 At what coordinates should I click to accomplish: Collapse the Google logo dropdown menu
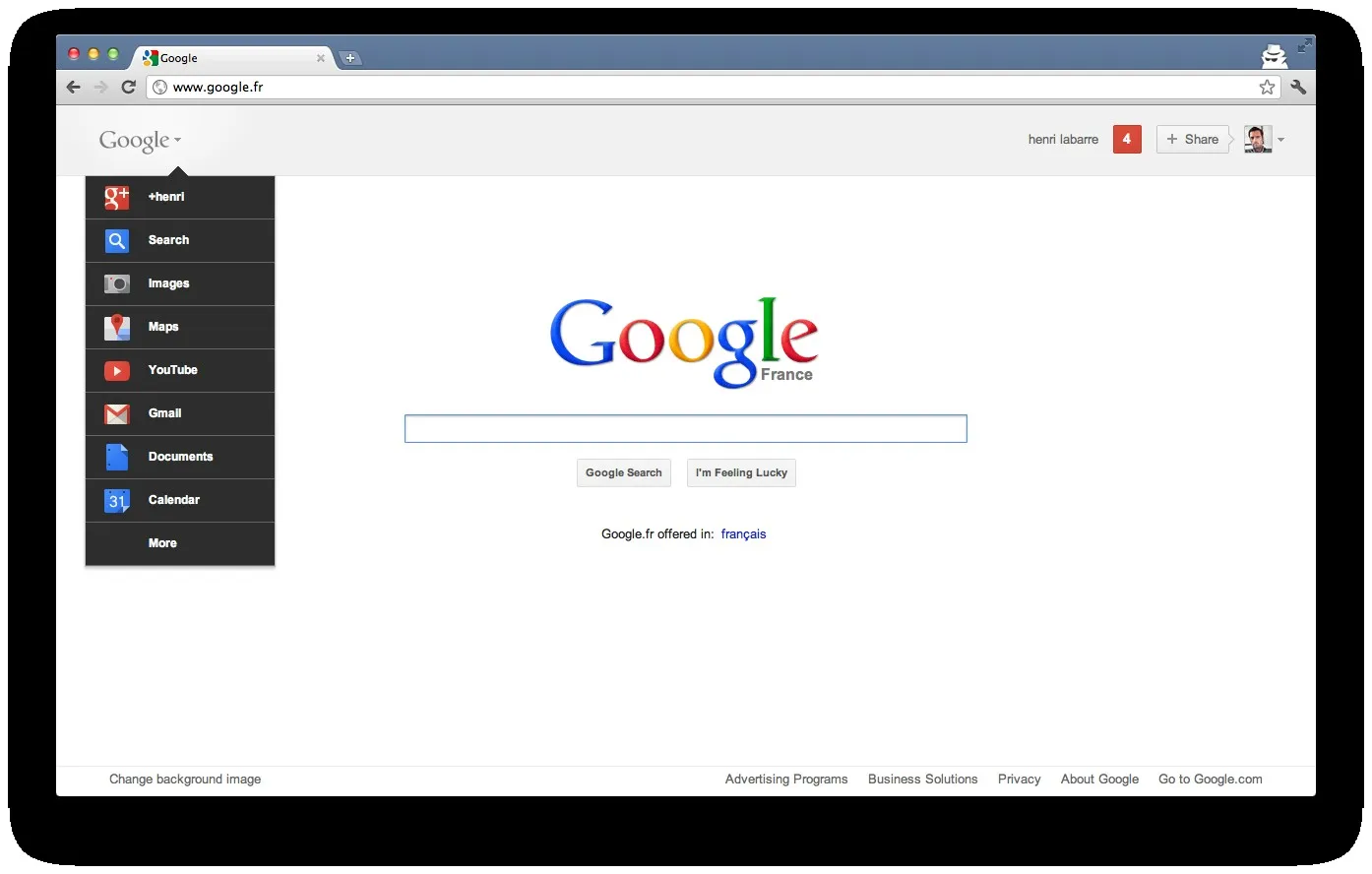140,141
